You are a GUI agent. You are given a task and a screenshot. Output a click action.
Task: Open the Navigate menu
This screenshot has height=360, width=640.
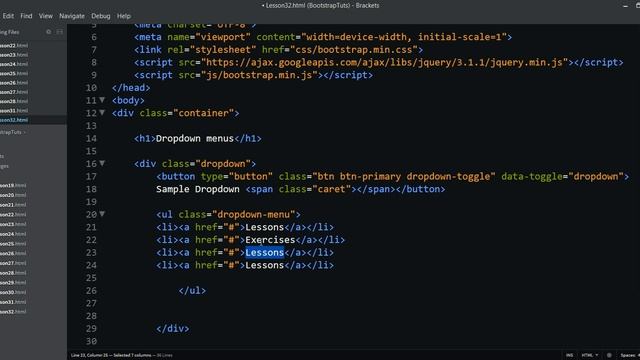point(72,16)
